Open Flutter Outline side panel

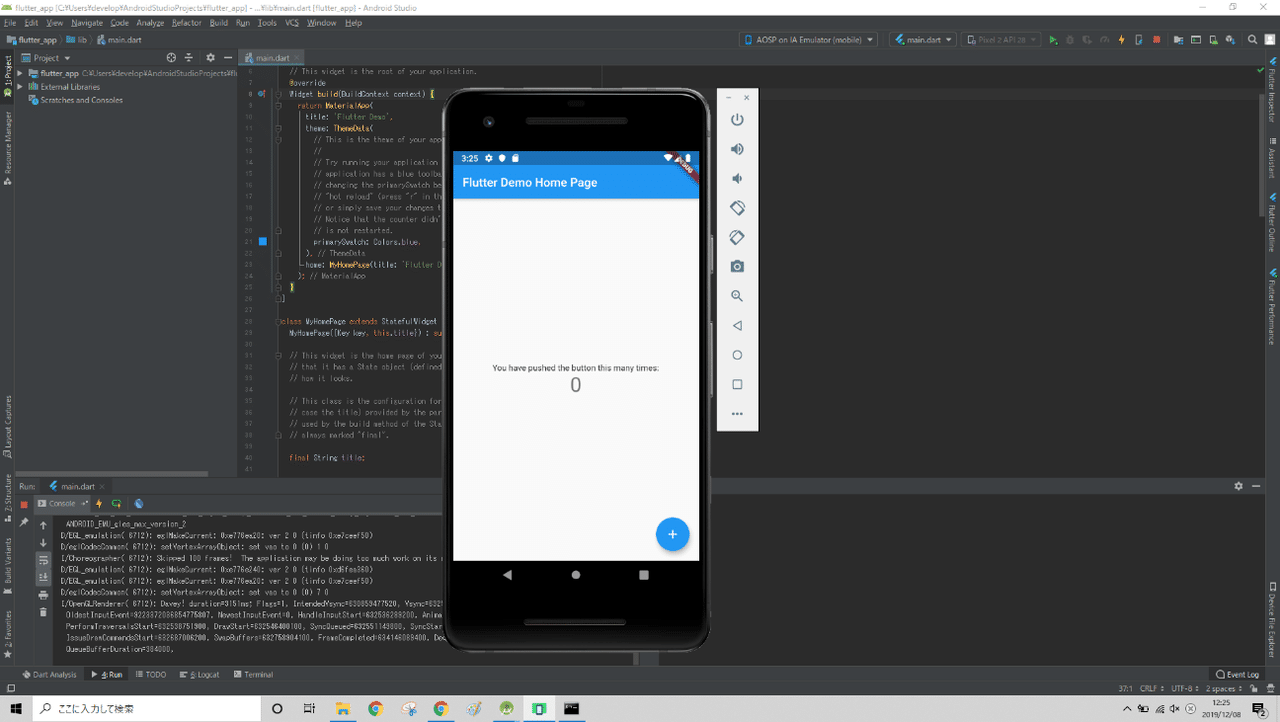[x=1272, y=222]
